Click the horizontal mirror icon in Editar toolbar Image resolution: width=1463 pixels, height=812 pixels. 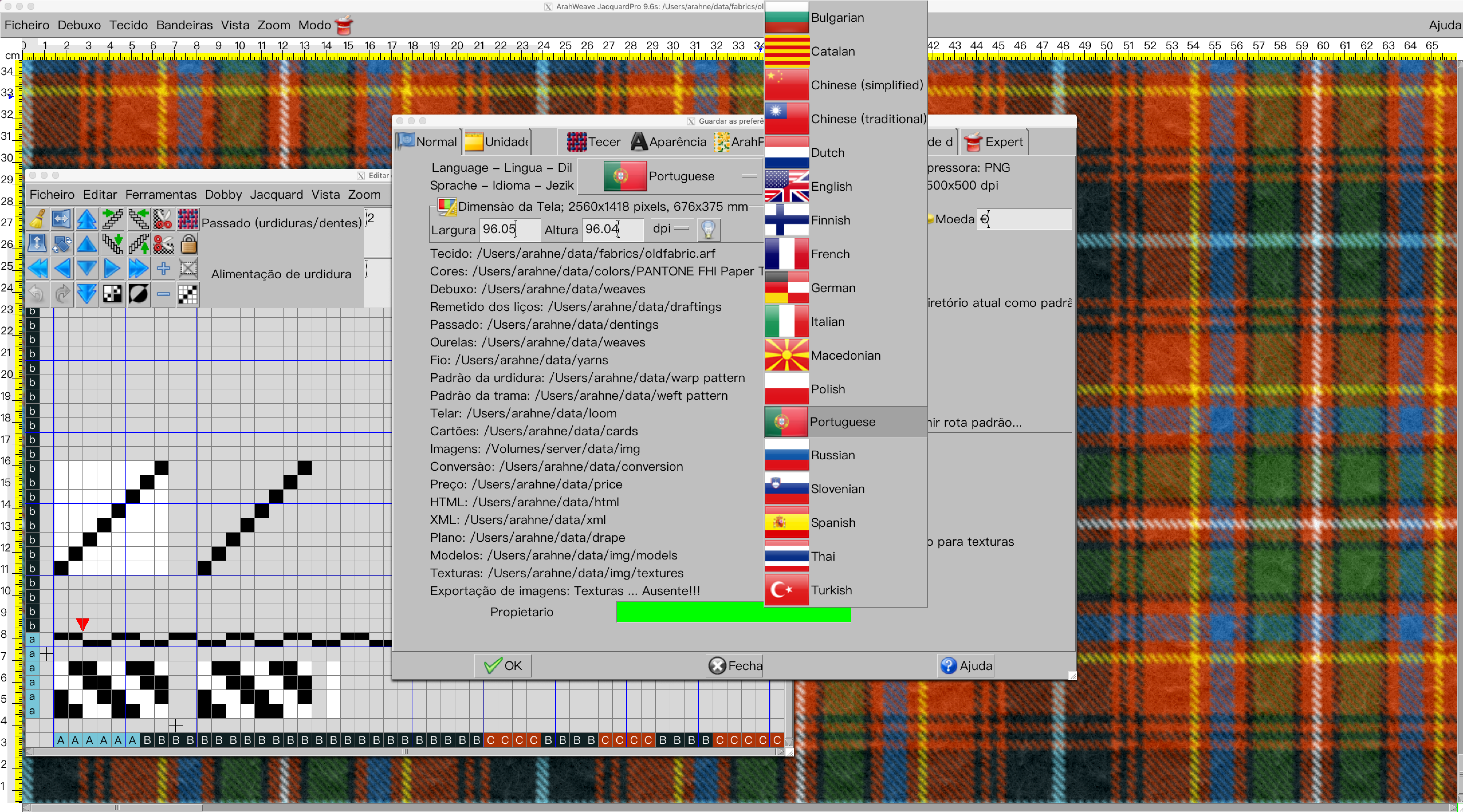61,219
